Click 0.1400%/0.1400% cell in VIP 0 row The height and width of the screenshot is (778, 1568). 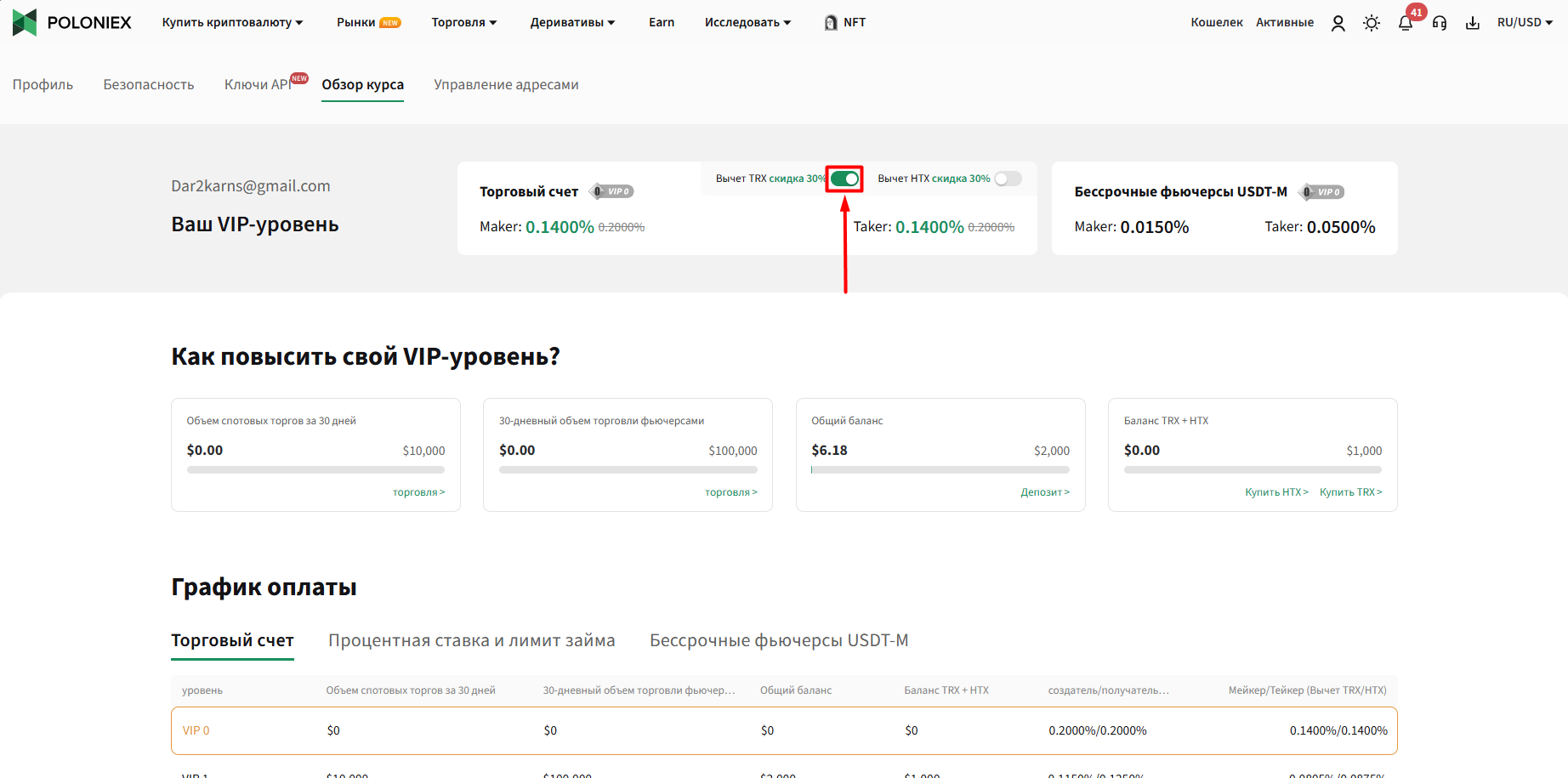click(x=1338, y=731)
